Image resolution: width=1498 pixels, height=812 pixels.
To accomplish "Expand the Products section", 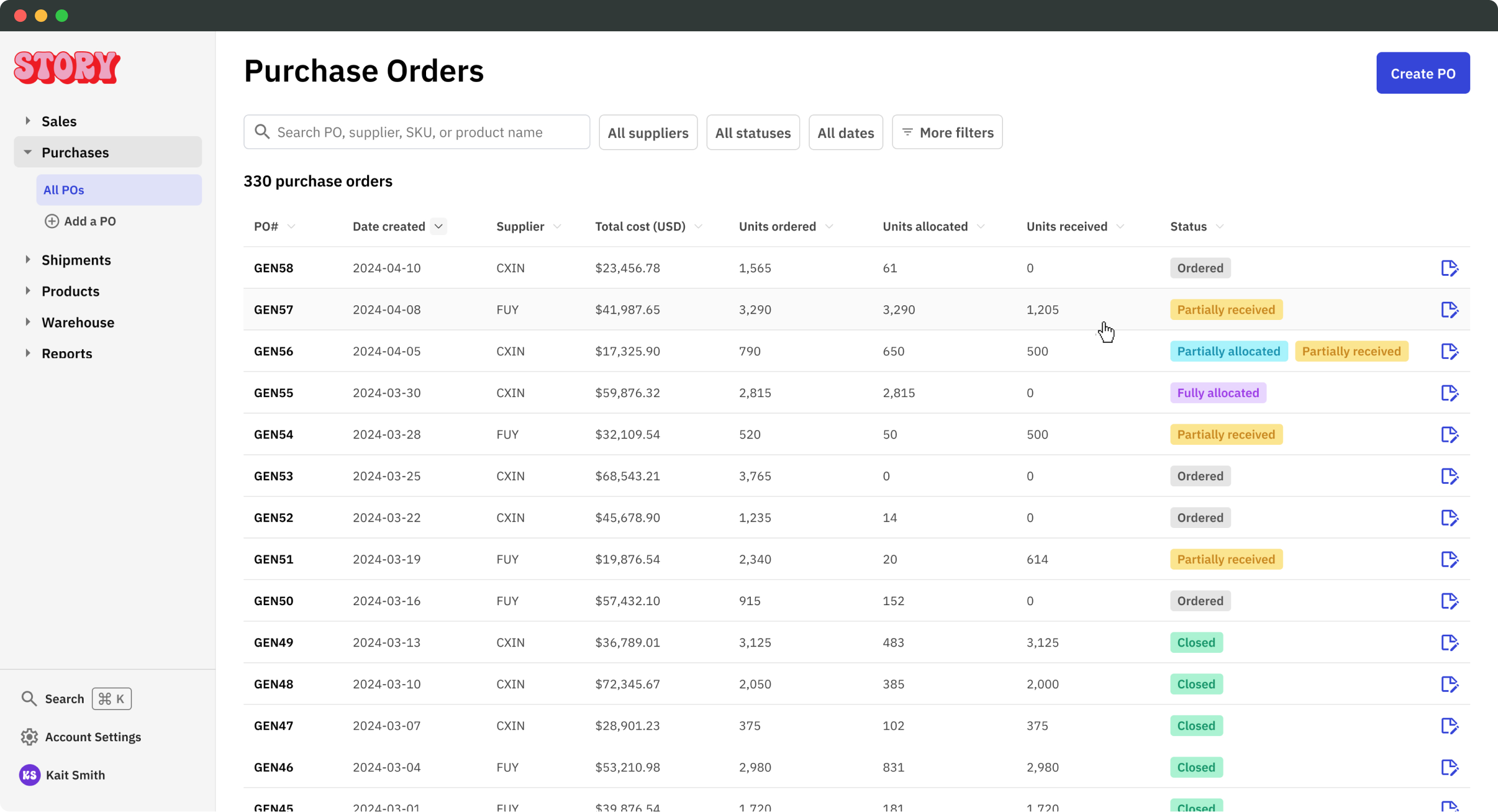I will pos(28,291).
